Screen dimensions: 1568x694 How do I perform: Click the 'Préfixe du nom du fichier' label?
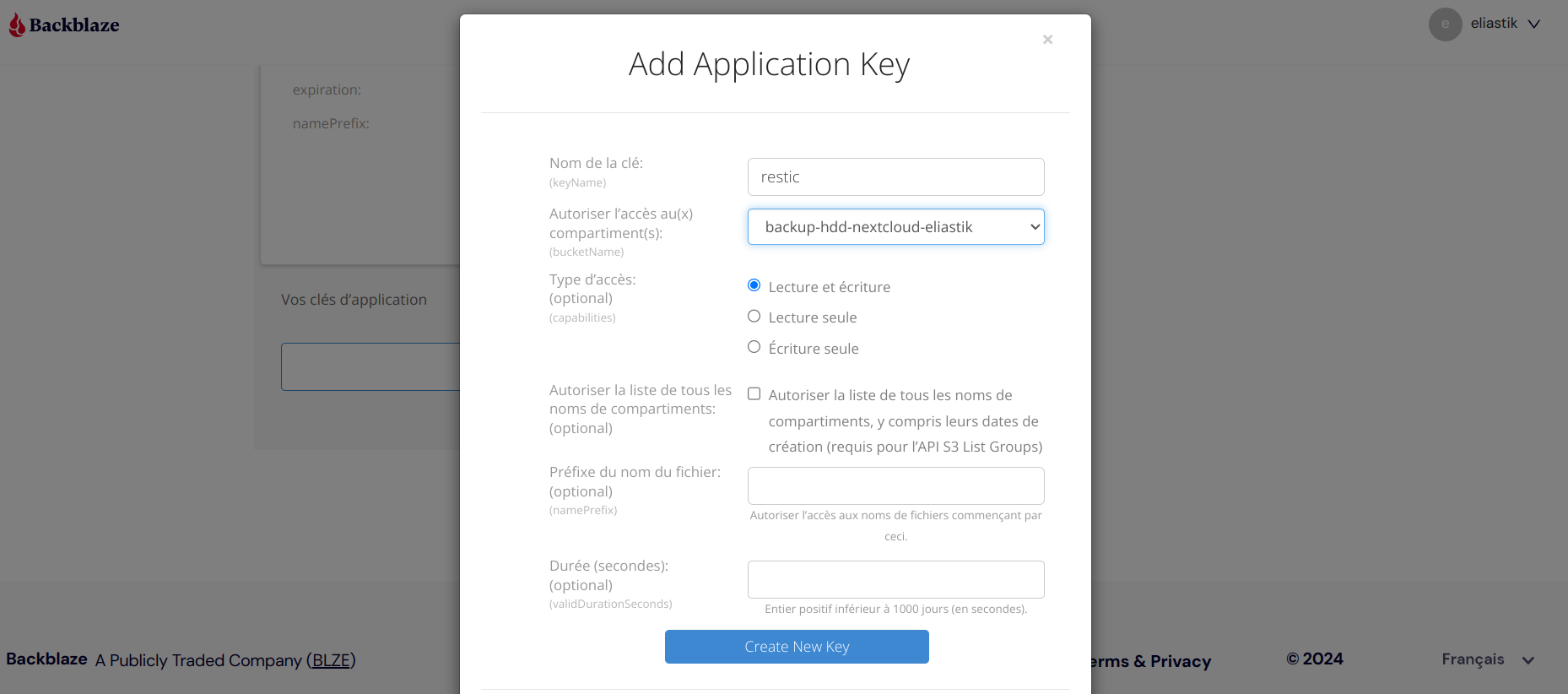click(x=635, y=472)
